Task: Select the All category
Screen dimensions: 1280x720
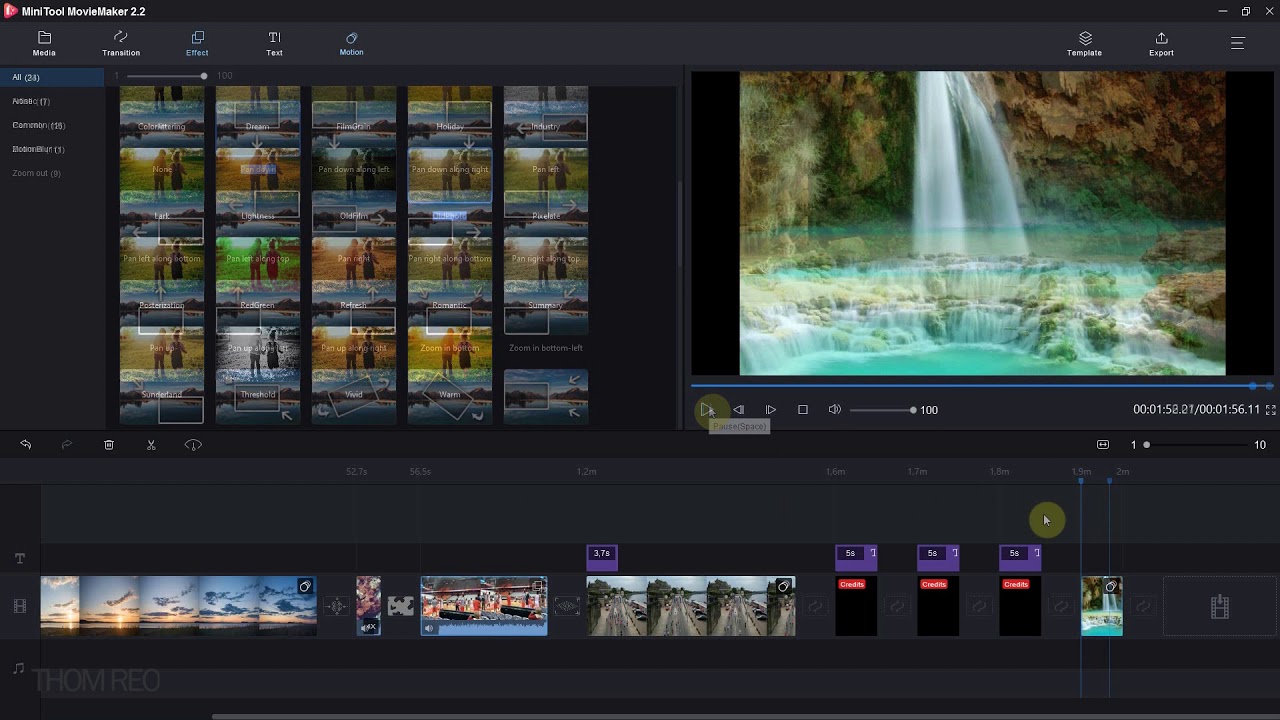Action: pos(52,77)
